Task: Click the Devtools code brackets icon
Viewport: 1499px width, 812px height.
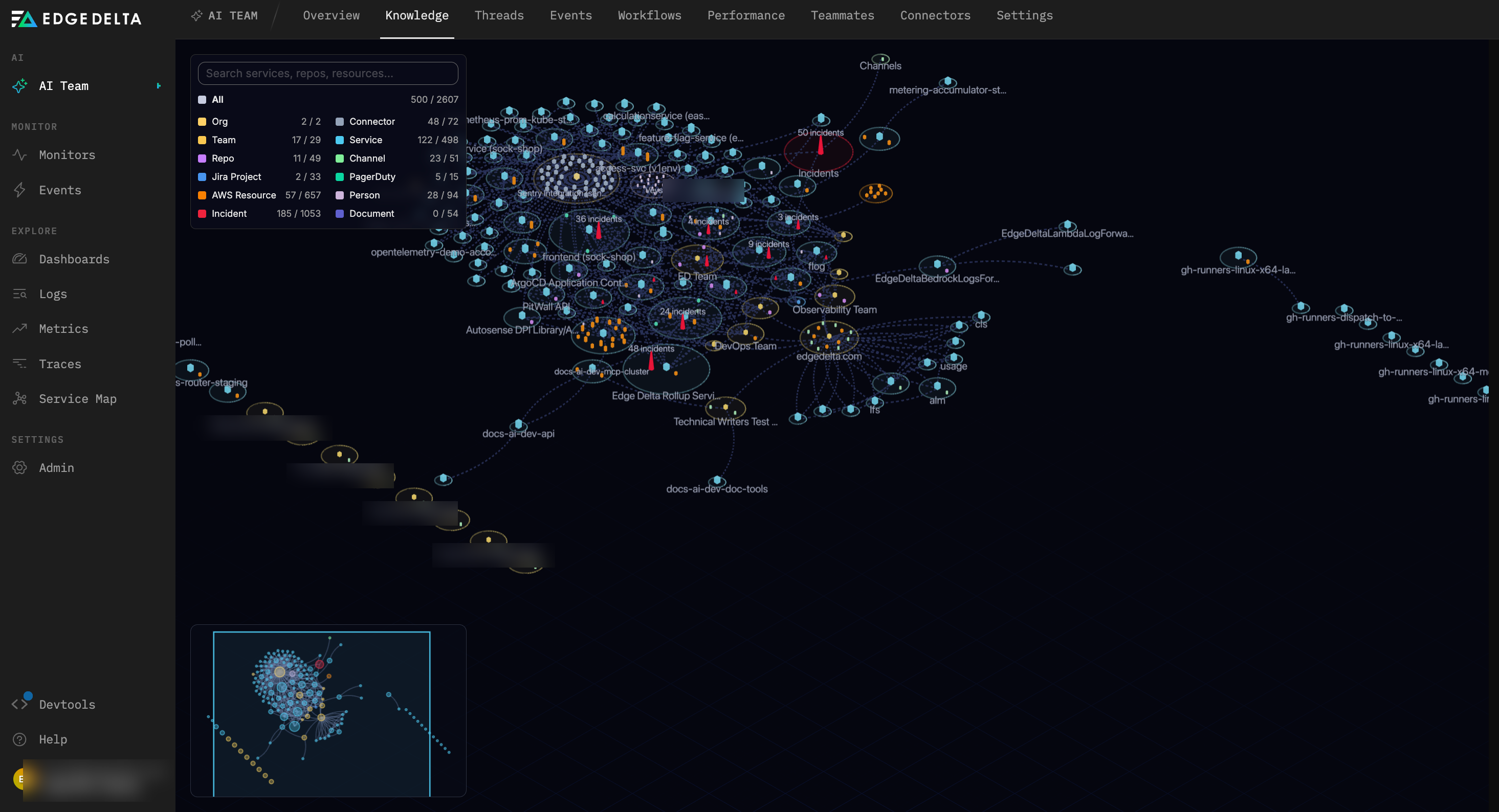Action: point(20,705)
